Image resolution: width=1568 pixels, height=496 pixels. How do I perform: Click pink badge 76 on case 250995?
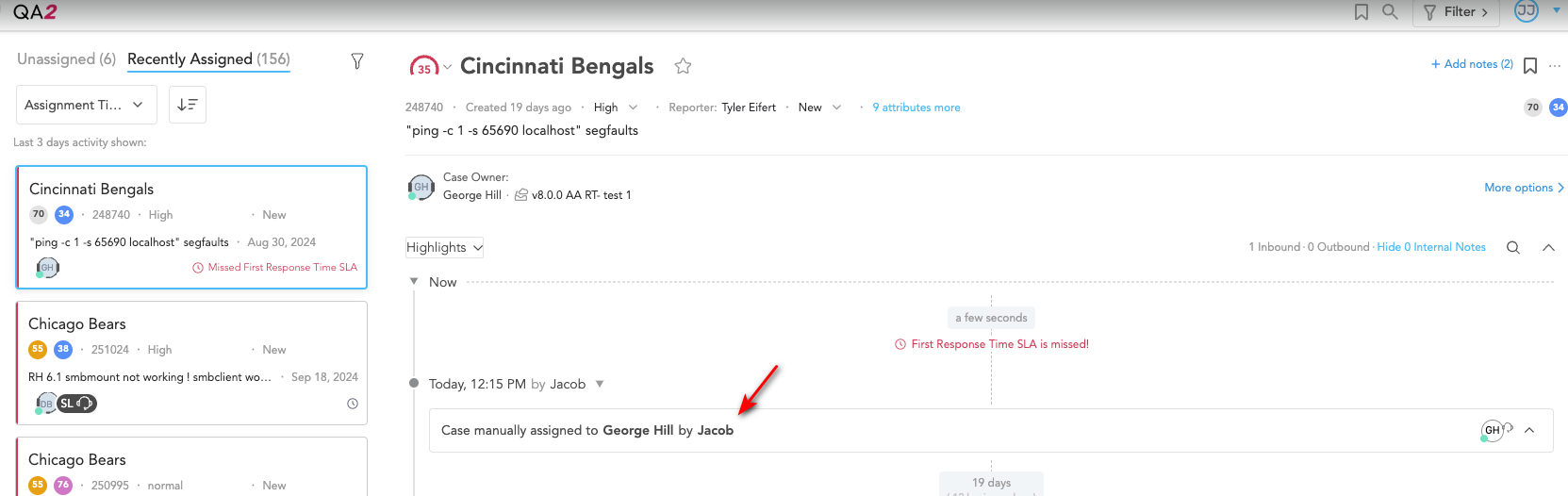63,485
